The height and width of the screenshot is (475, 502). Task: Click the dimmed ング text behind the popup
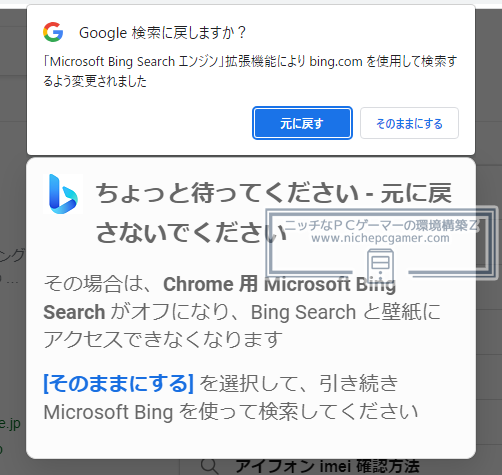click(x=13, y=255)
